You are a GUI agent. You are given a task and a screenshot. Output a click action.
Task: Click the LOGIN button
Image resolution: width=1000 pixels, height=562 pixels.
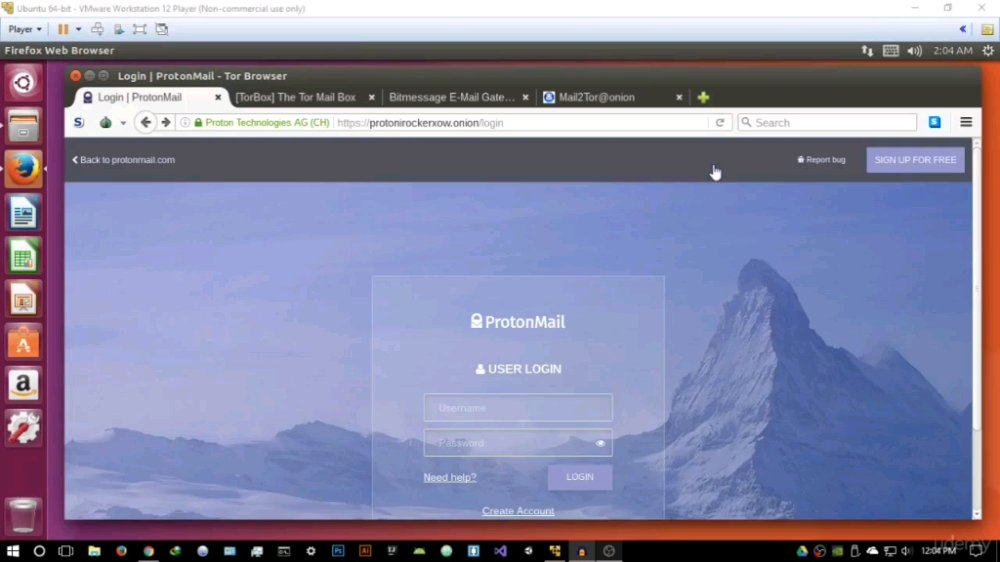coord(580,477)
